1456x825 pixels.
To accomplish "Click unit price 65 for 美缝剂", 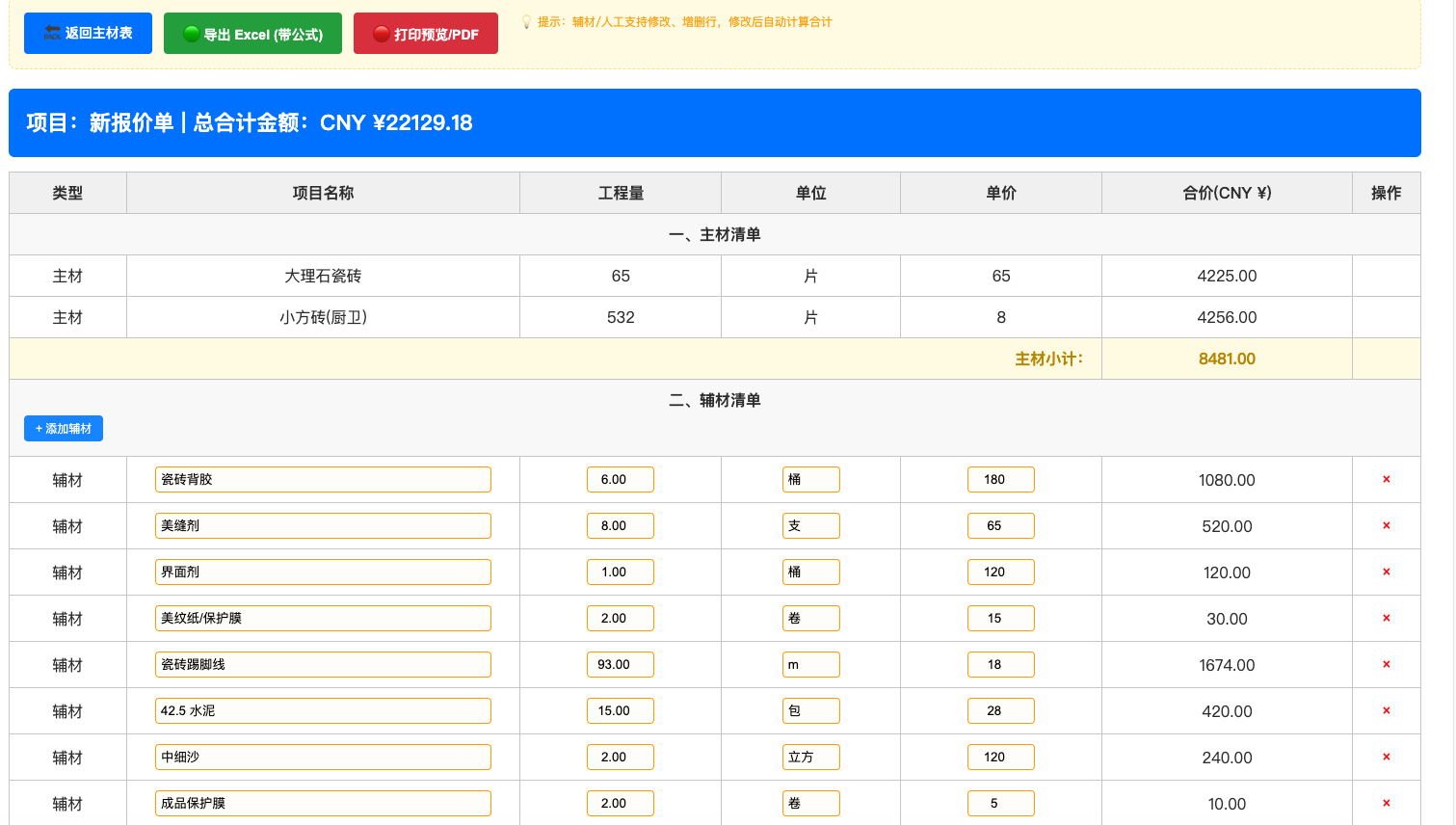I will [x=1001, y=525].
